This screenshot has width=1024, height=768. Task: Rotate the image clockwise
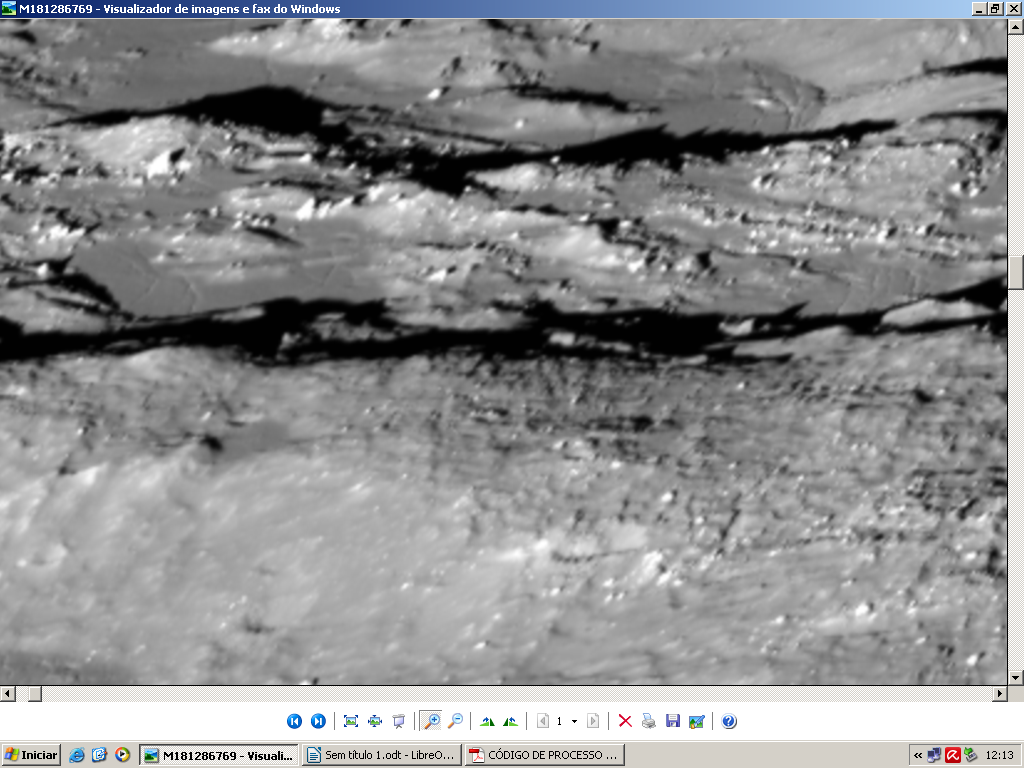click(x=488, y=721)
